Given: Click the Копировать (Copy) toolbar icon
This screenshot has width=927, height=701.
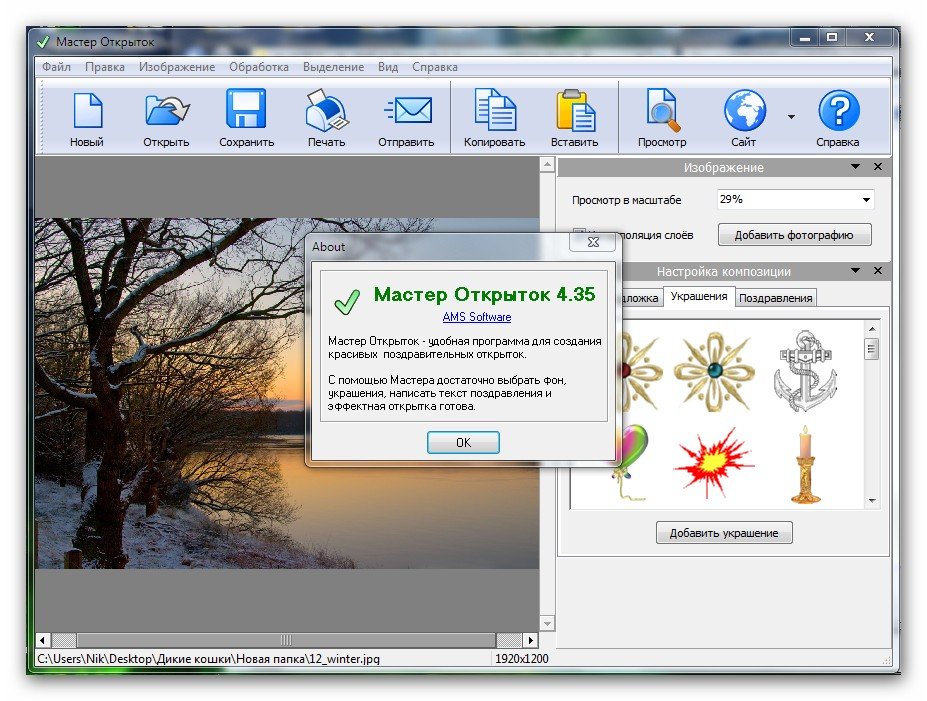Looking at the screenshot, I should tap(494, 111).
